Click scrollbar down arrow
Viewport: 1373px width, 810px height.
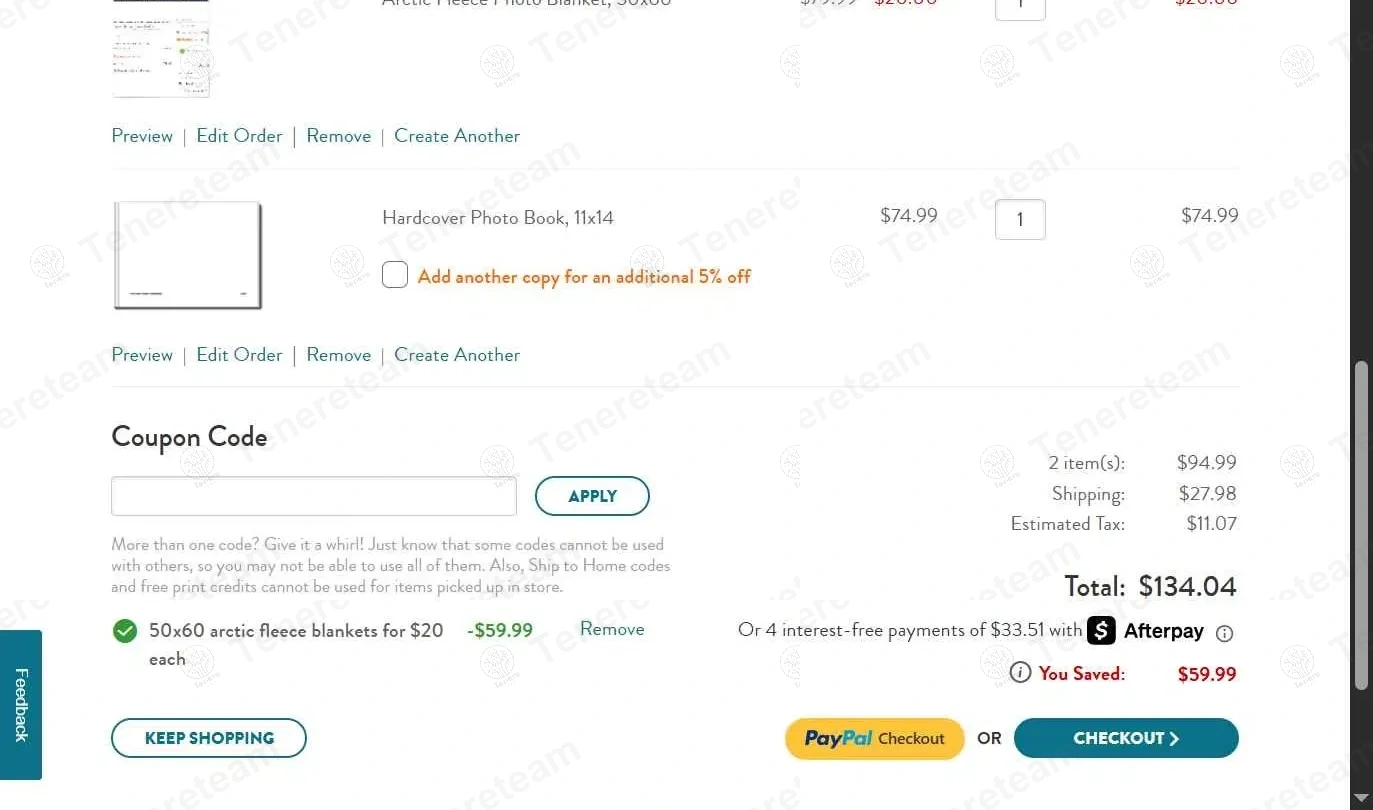(x=1361, y=798)
